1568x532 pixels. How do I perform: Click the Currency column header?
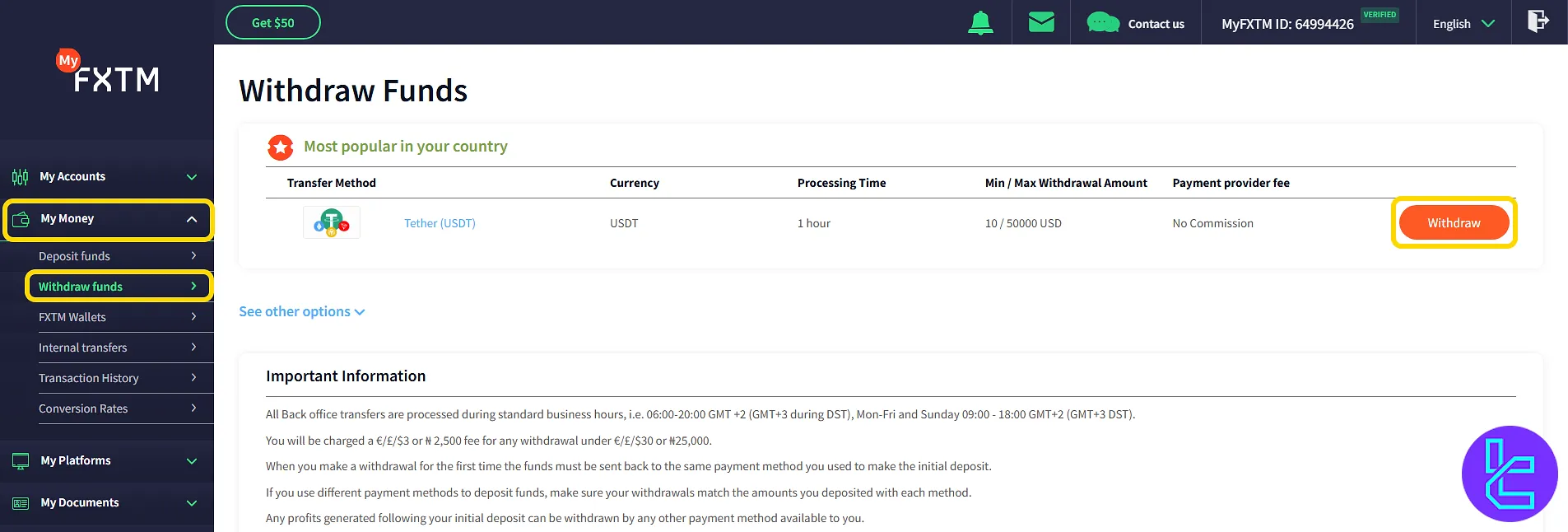(634, 183)
